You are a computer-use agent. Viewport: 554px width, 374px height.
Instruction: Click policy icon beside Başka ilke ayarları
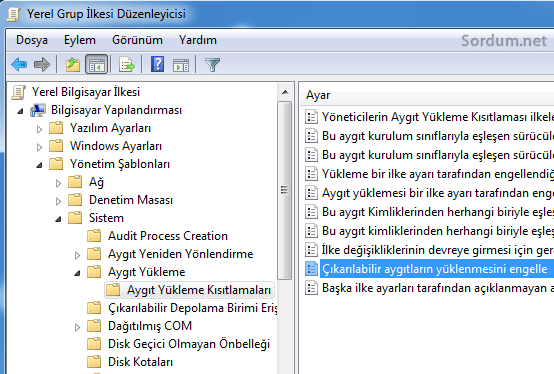click(311, 288)
